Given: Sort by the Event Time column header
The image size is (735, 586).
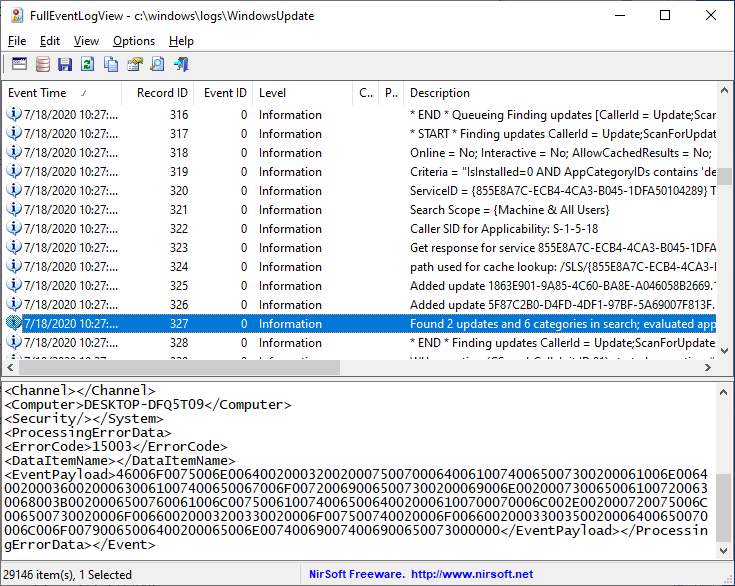Looking at the screenshot, I should point(62,93).
